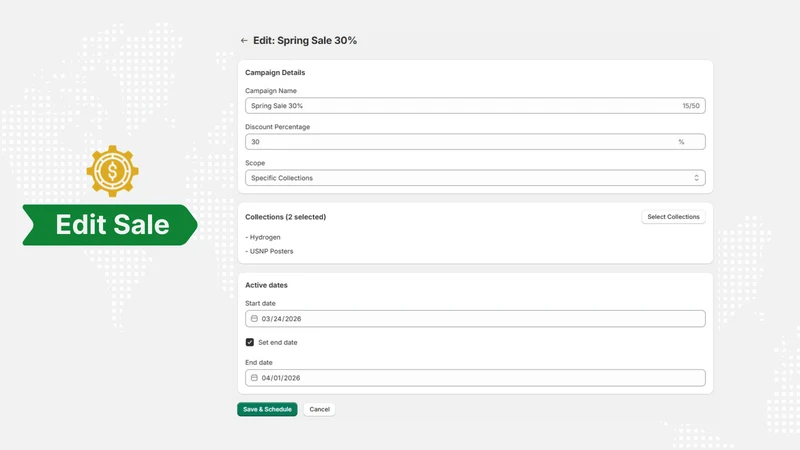Image resolution: width=800 pixels, height=450 pixels.
Task: Click the Active dates heading
Action: [x=266, y=285]
